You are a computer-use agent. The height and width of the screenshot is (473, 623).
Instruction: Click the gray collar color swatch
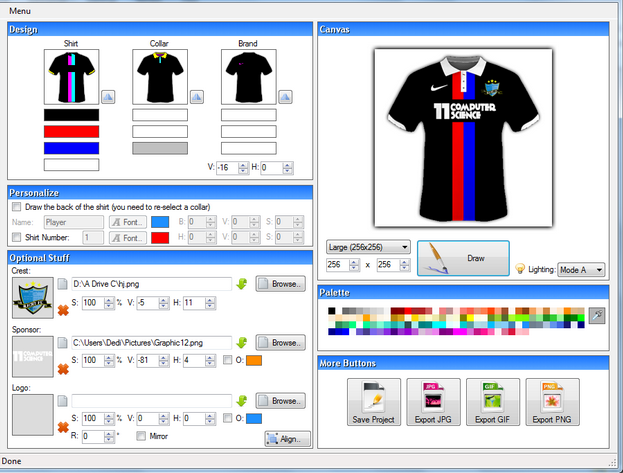coord(160,148)
